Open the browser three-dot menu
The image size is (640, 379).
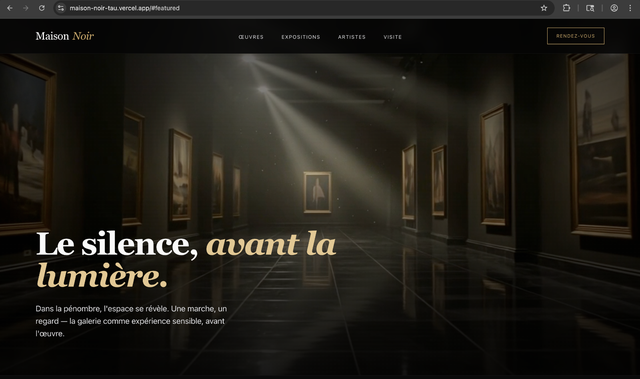(x=630, y=8)
